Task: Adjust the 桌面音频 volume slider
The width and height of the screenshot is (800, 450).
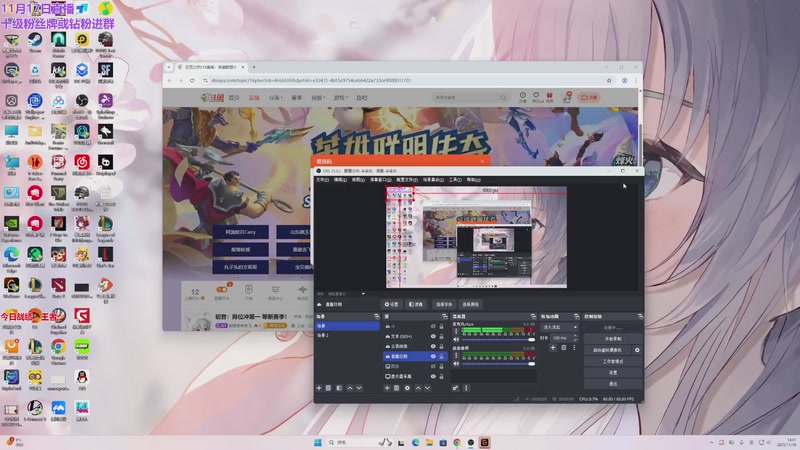Action: tap(498, 364)
